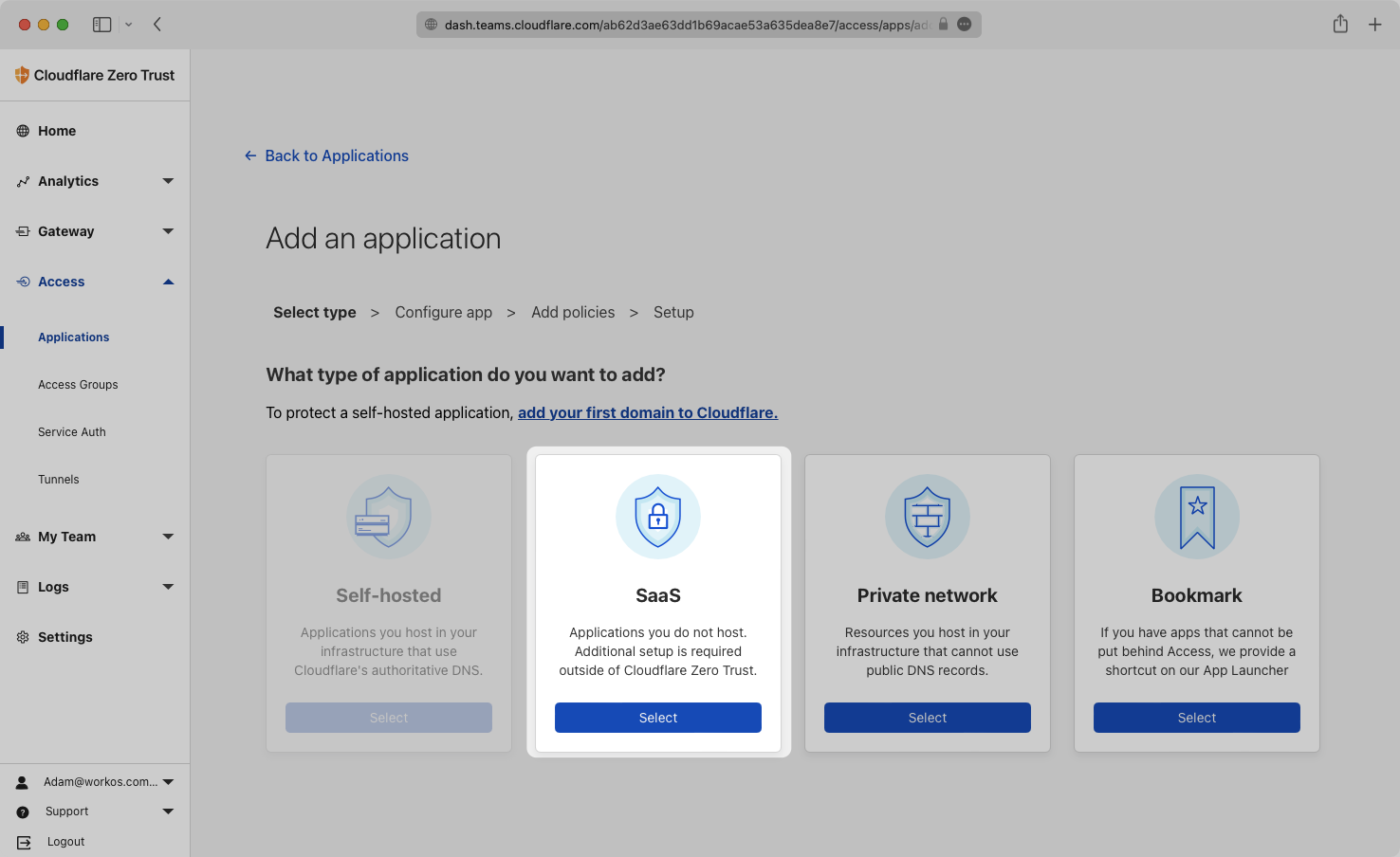Click the SaaS shield lock icon

tap(657, 517)
